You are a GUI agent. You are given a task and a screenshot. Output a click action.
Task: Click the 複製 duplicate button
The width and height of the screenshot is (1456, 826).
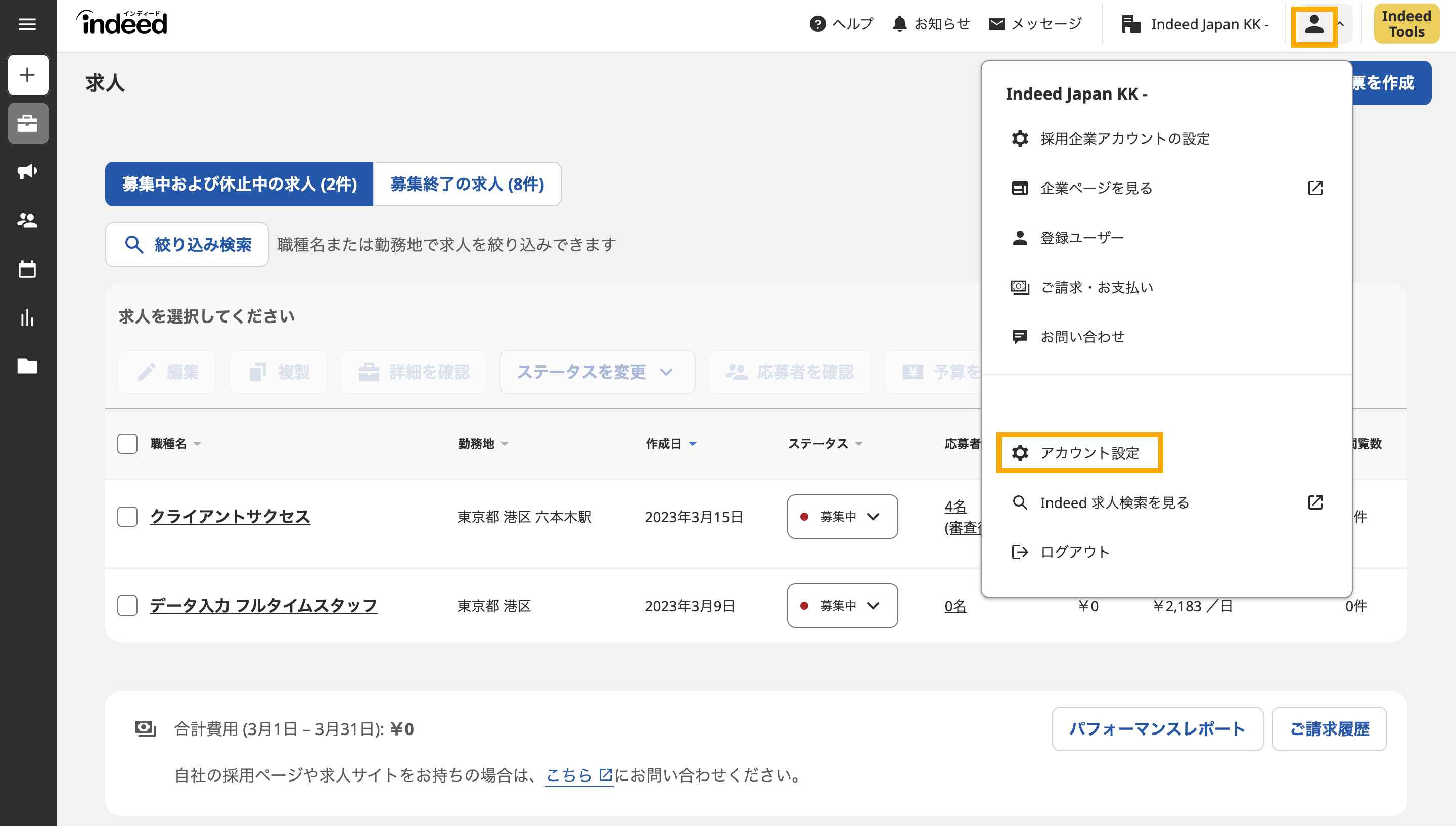point(278,372)
